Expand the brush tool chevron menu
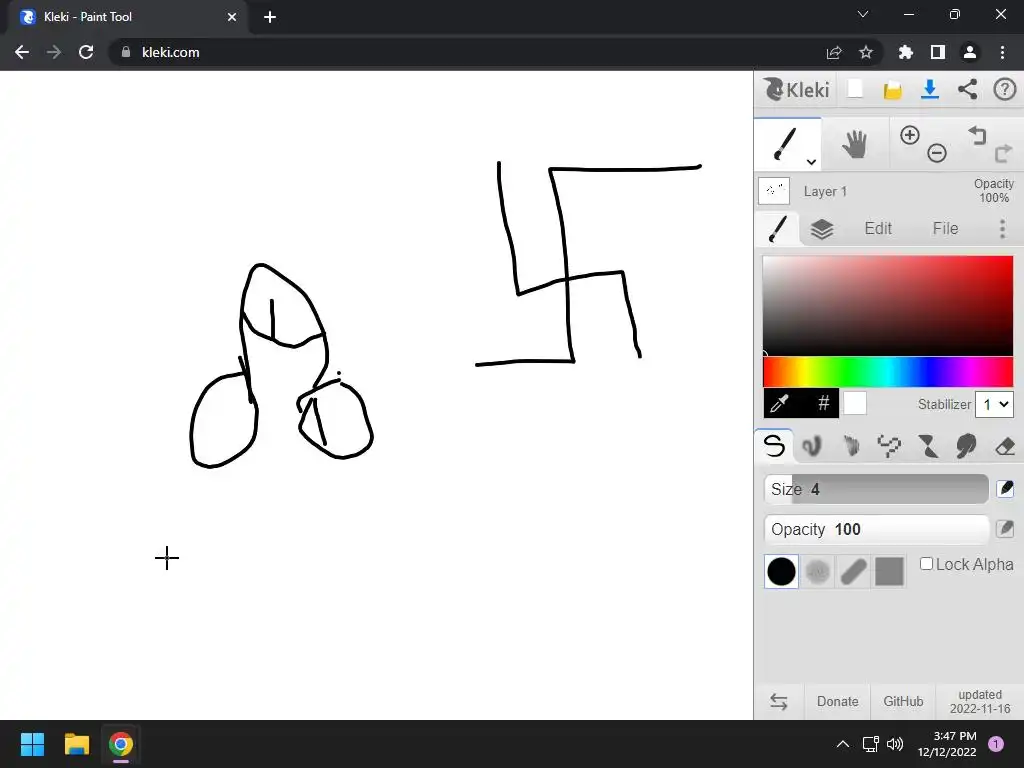 (811, 162)
